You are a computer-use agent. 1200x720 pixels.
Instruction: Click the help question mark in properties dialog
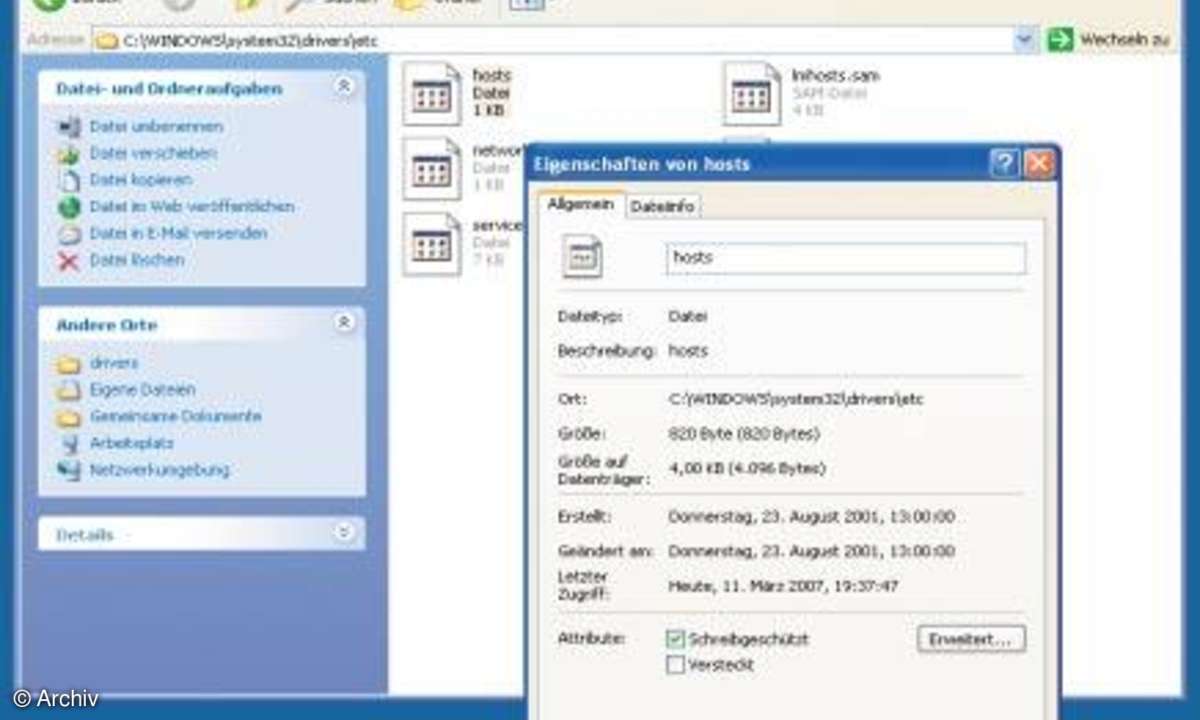[1005, 164]
